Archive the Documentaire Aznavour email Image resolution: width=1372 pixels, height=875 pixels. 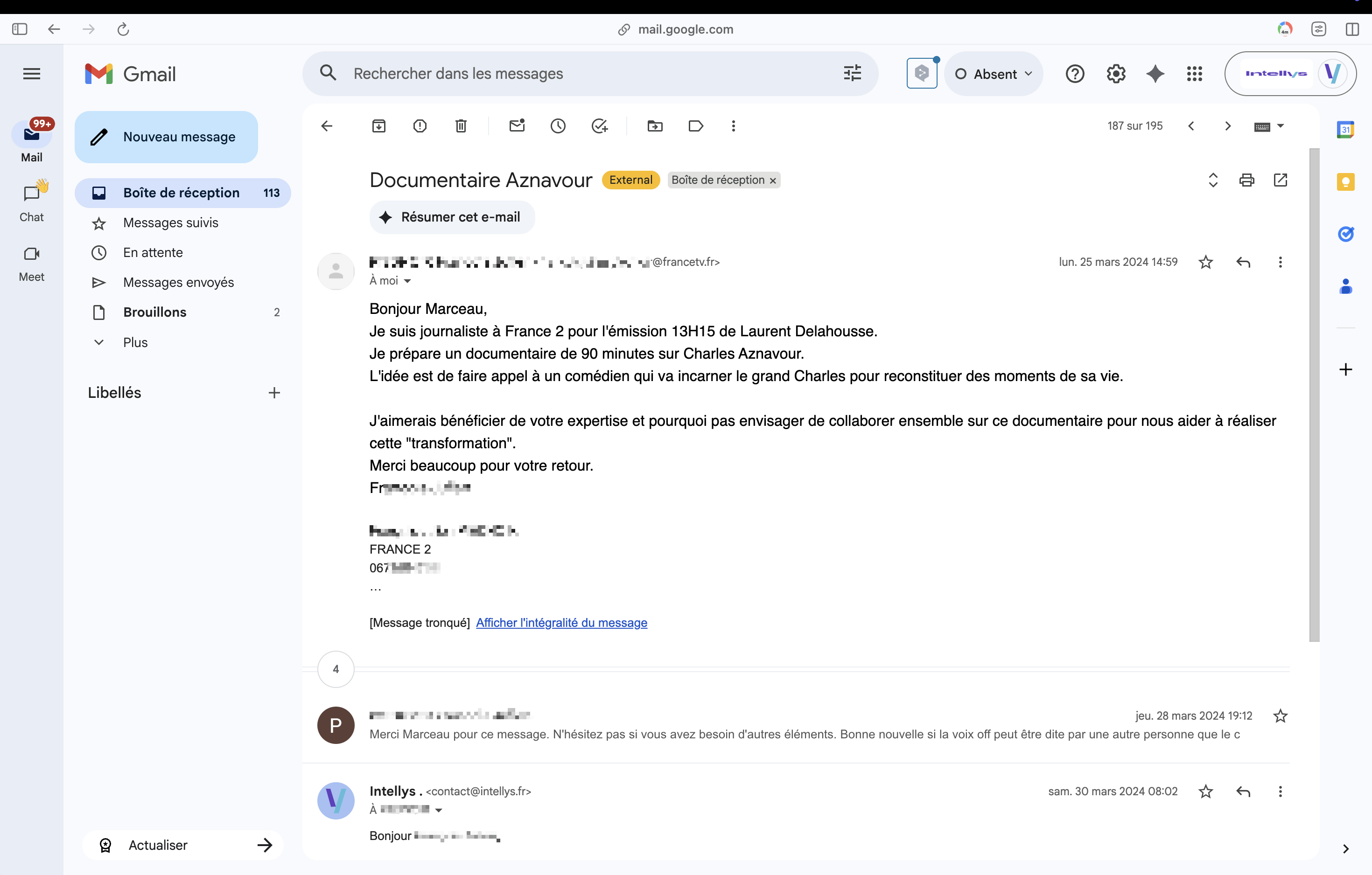378,126
